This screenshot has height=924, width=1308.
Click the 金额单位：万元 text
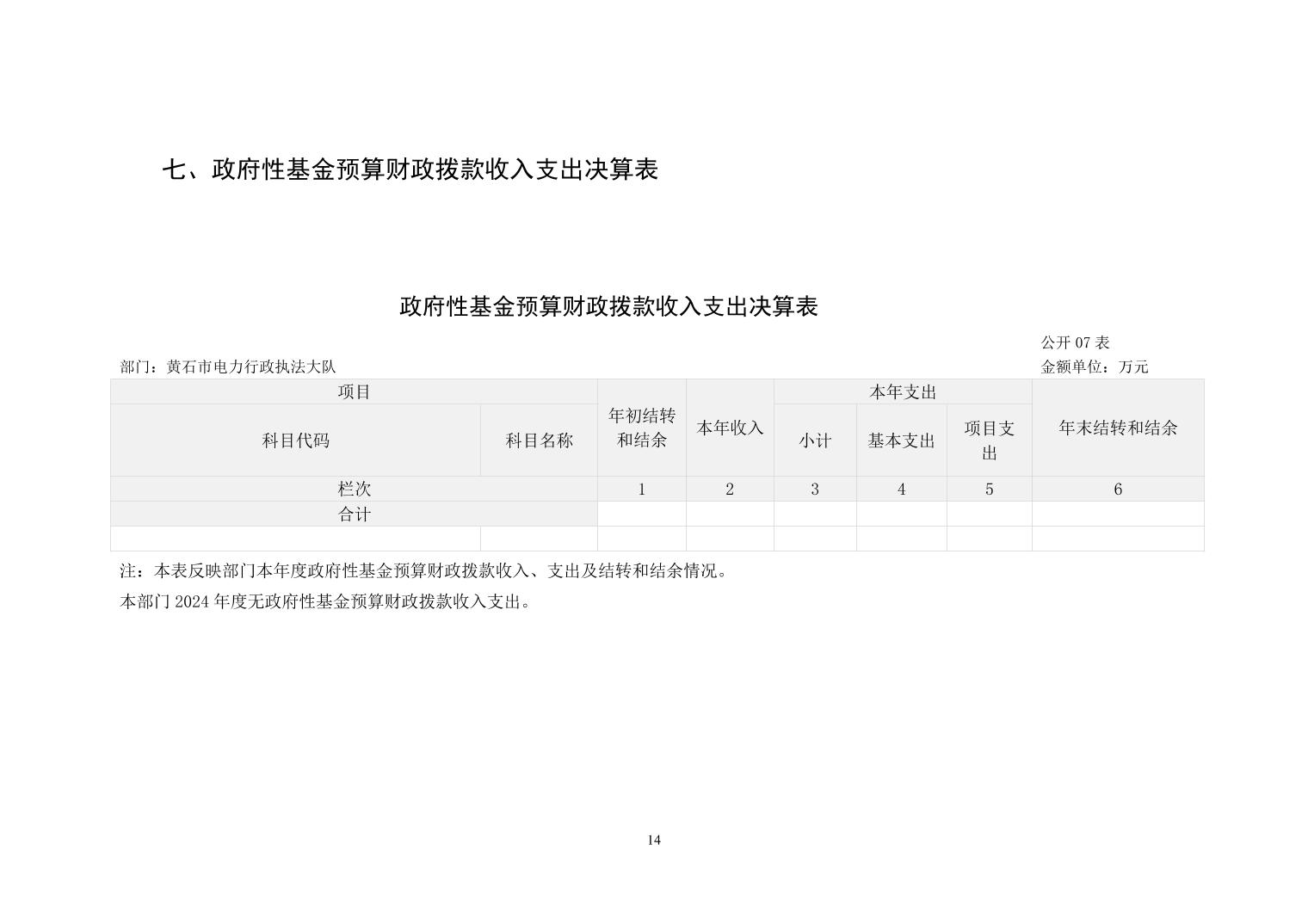click(1094, 367)
